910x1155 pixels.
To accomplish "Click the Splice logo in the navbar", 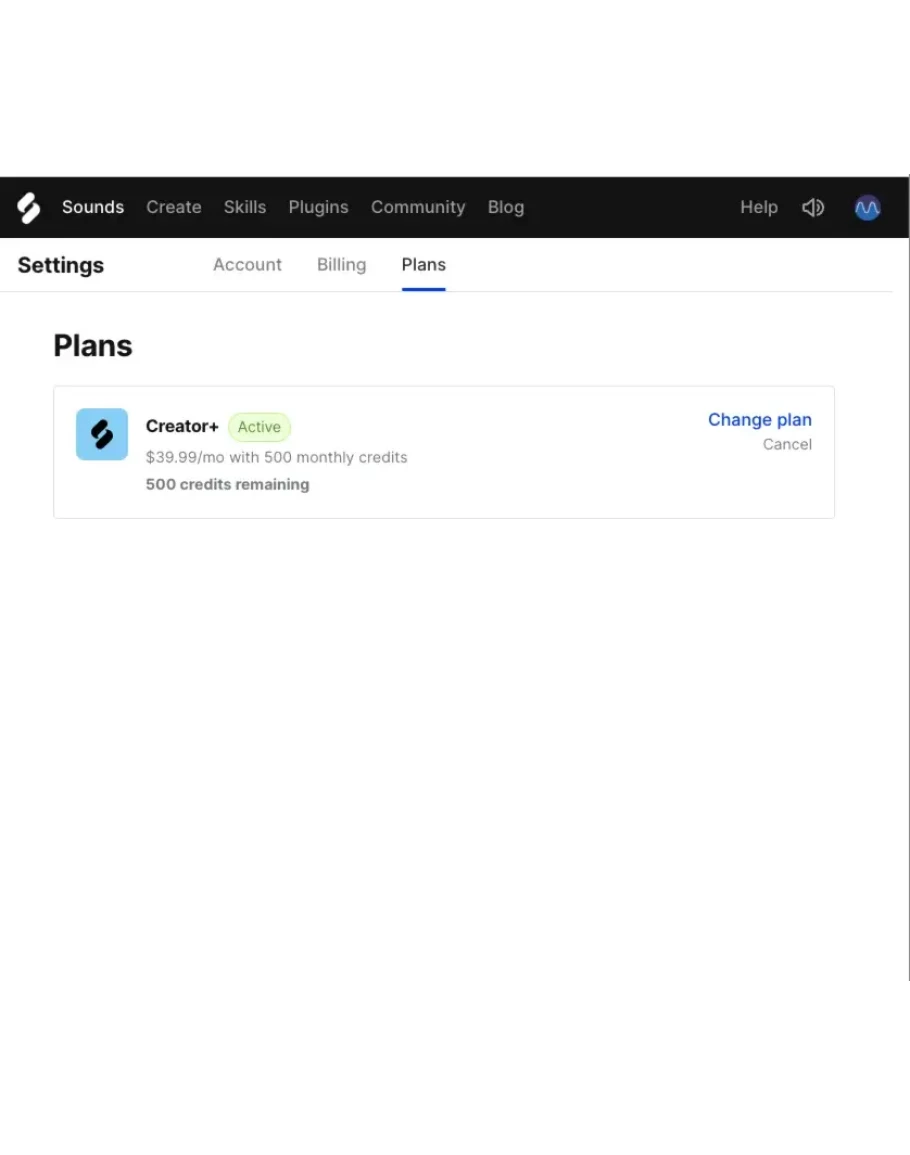I will [29, 208].
